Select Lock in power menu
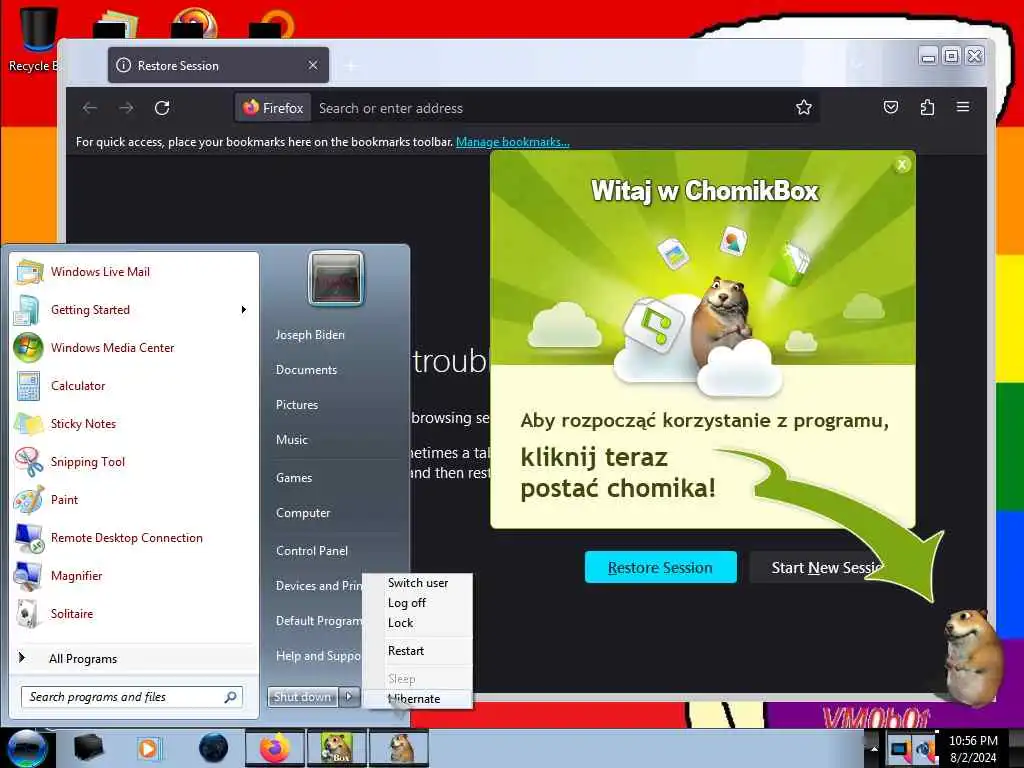 [418, 623]
